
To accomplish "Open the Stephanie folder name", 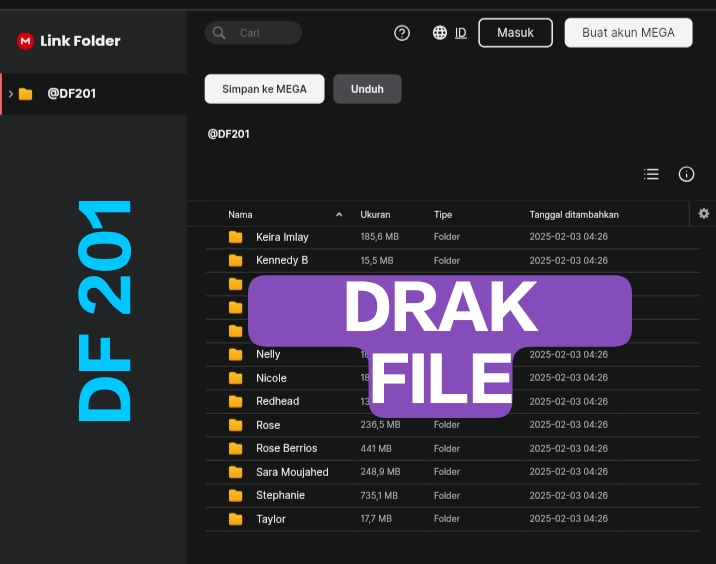I will click(x=280, y=495).
